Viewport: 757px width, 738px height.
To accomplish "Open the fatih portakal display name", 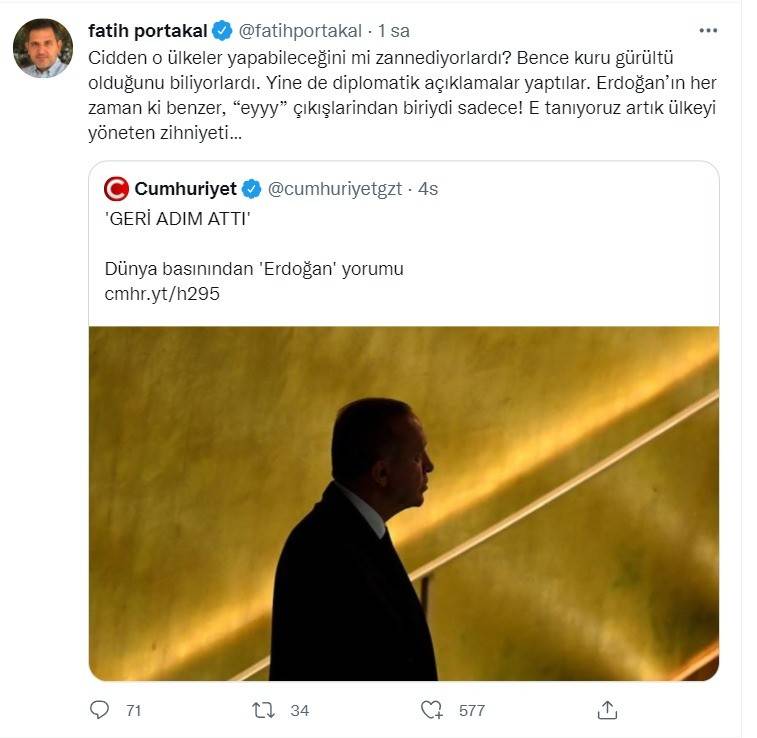I will click(x=147, y=31).
